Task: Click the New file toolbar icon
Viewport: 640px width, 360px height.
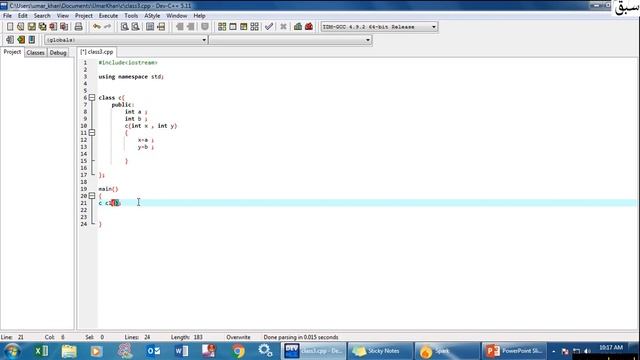Action: click(10, 27)
